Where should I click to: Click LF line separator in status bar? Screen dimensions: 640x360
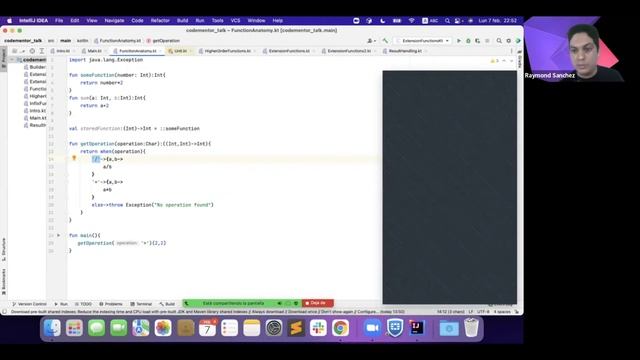tap(471, 312)
